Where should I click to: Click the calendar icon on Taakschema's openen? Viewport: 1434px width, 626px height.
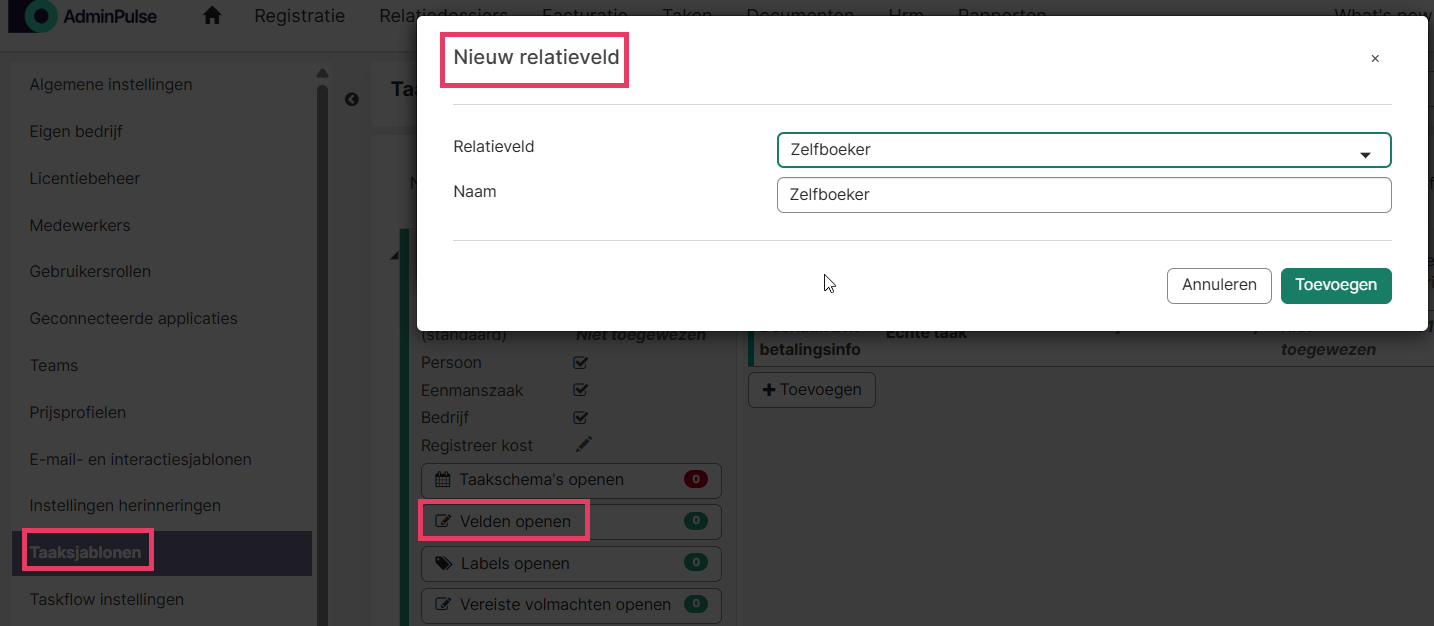443,479
